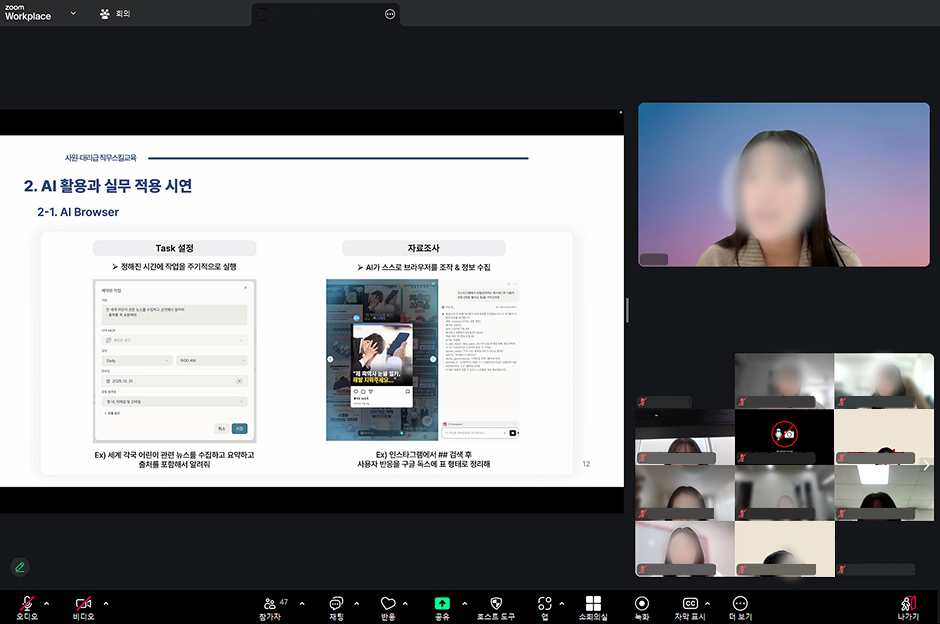Open the Zoom Workplace dropdown chevron
940x624 pixels.
73,14
